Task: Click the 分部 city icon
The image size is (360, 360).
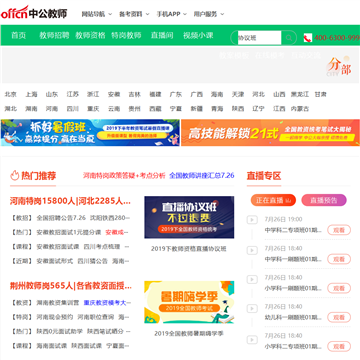Action: (x=338, y=66)
